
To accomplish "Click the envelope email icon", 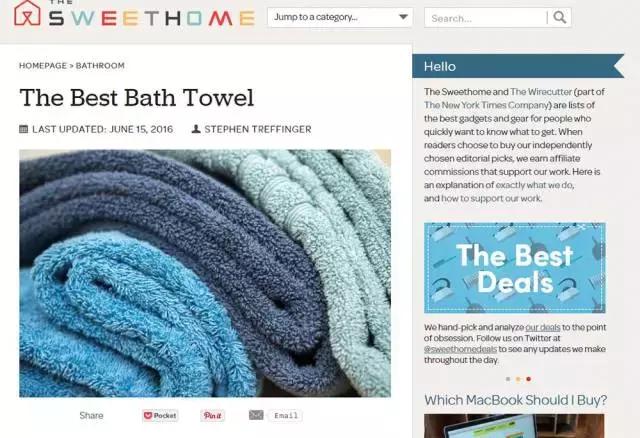I will coord(256,415).
